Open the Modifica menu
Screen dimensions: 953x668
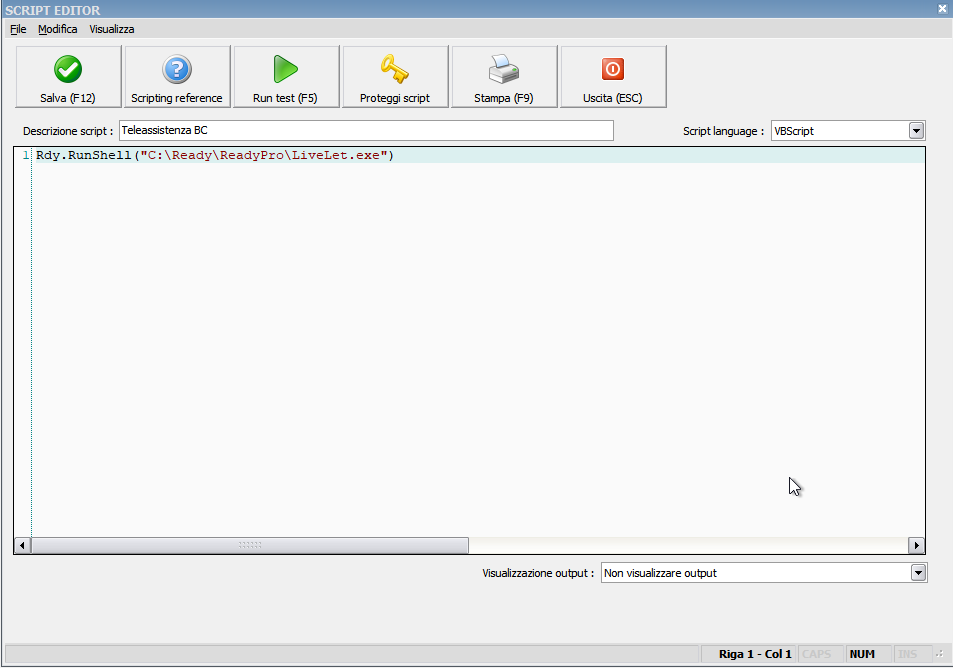click(x=58, y=29)
